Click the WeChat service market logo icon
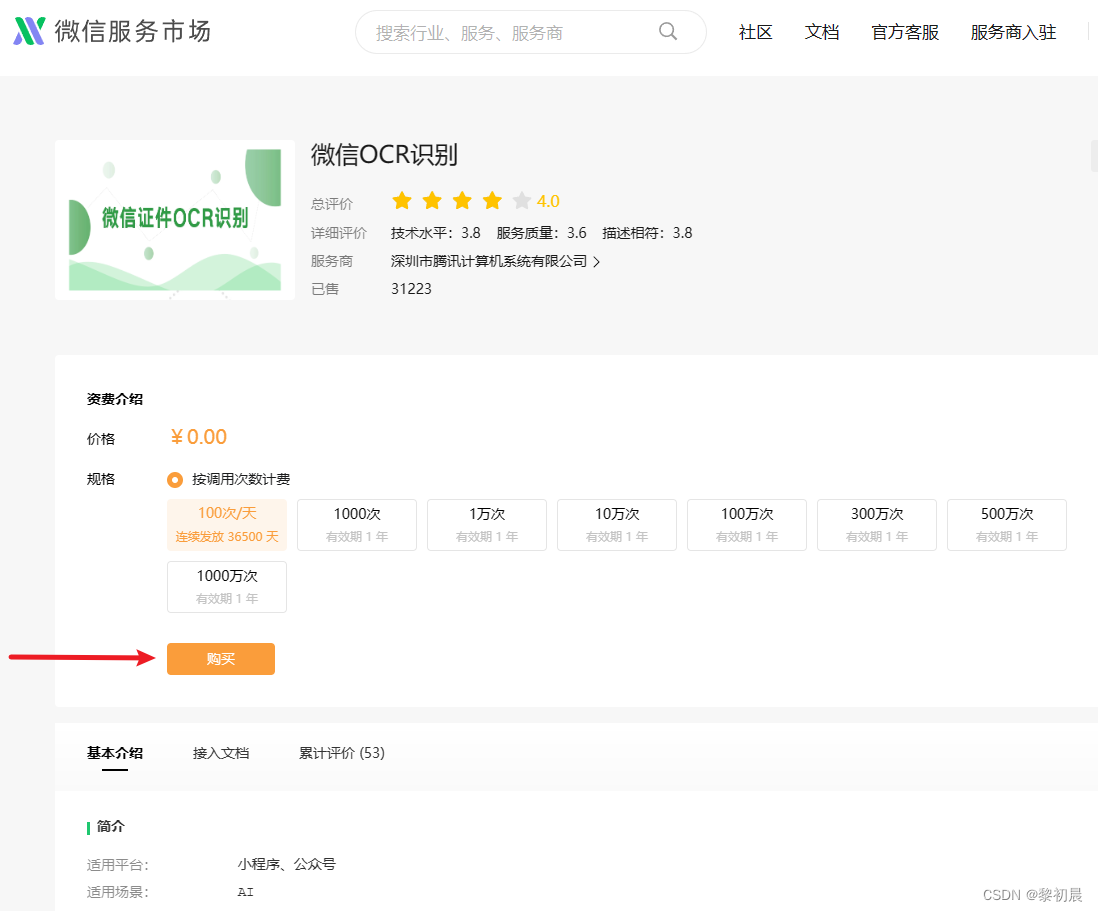 29,32
